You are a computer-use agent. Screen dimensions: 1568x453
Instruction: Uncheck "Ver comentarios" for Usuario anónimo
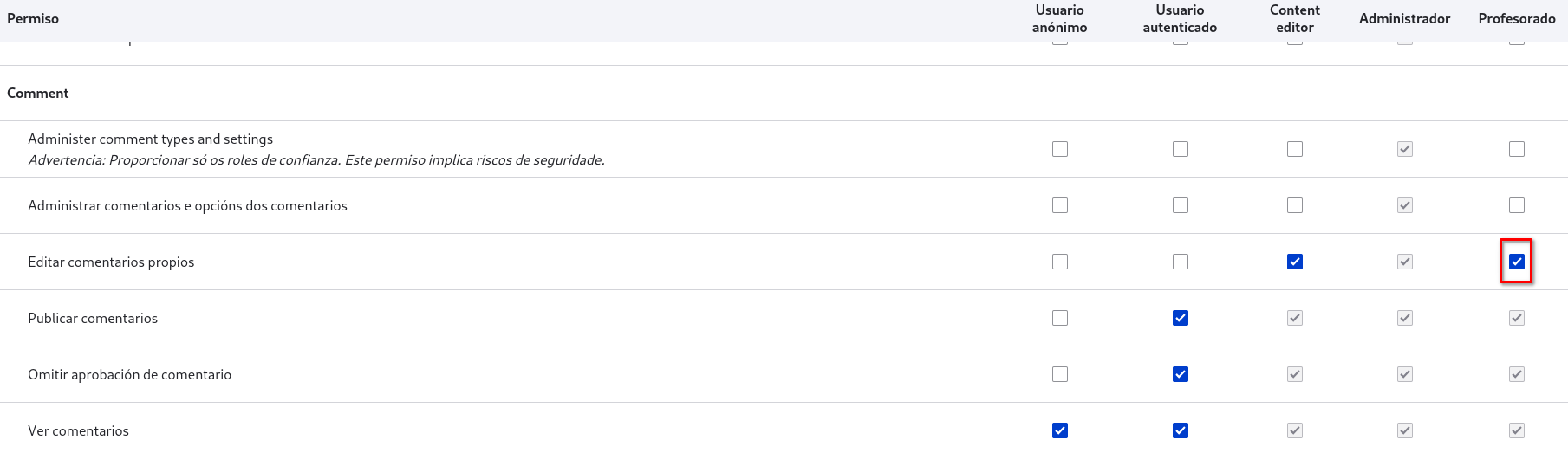1059,430
